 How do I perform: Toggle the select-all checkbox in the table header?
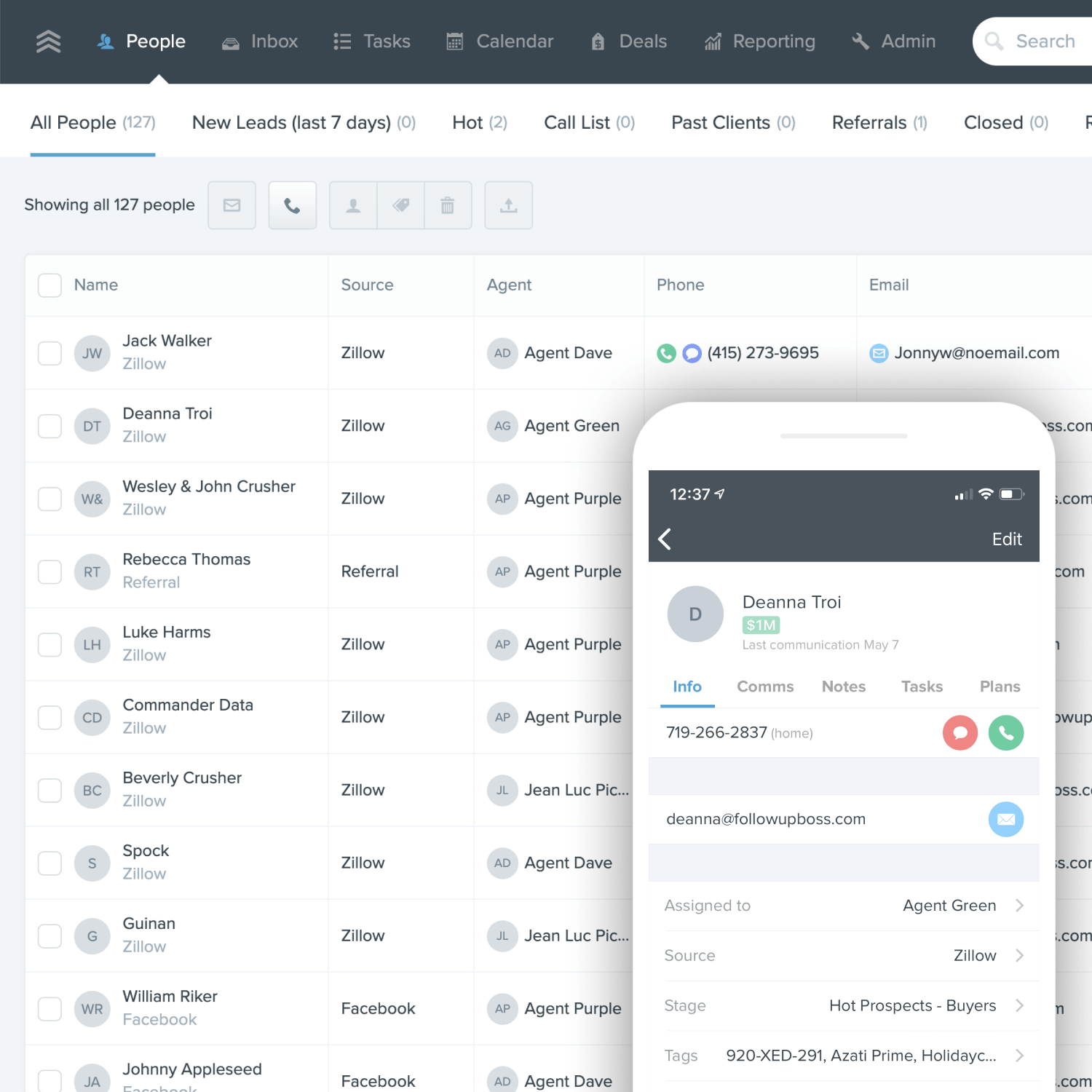tap(50, 285)
